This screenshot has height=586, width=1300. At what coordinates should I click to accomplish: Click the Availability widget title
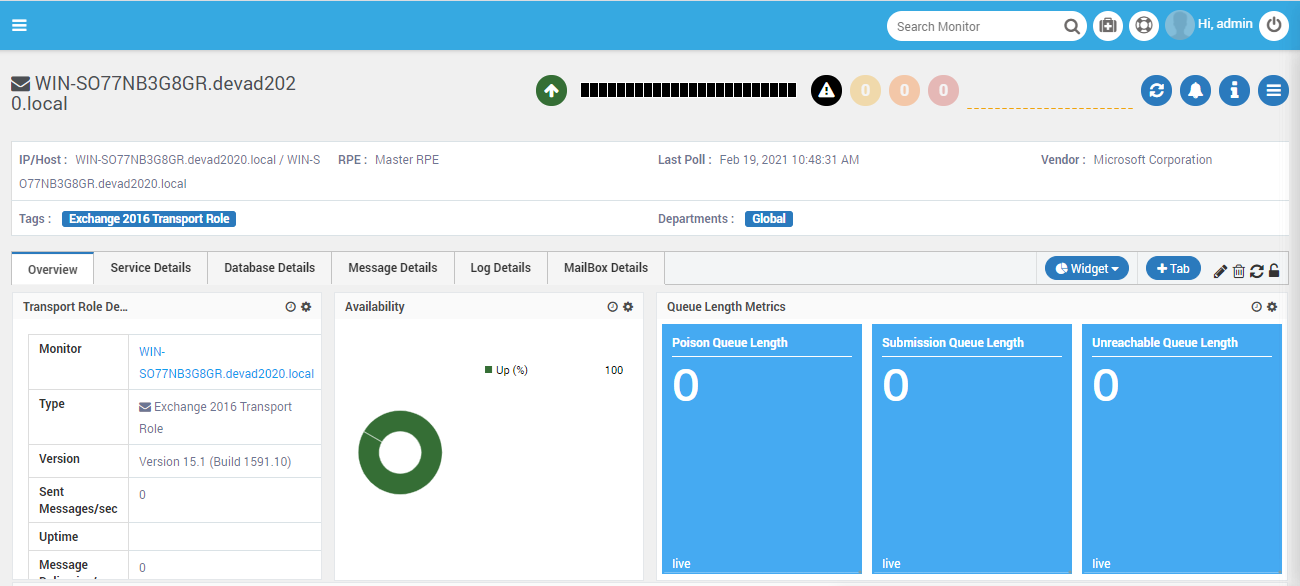375,307
